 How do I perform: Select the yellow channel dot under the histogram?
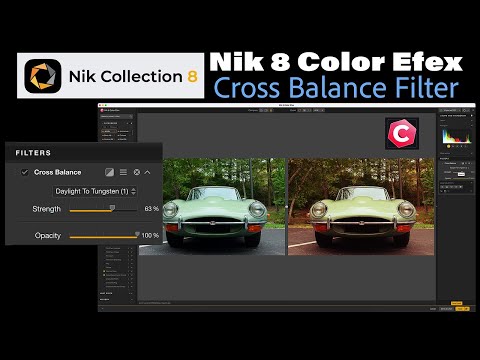(448, 146)
